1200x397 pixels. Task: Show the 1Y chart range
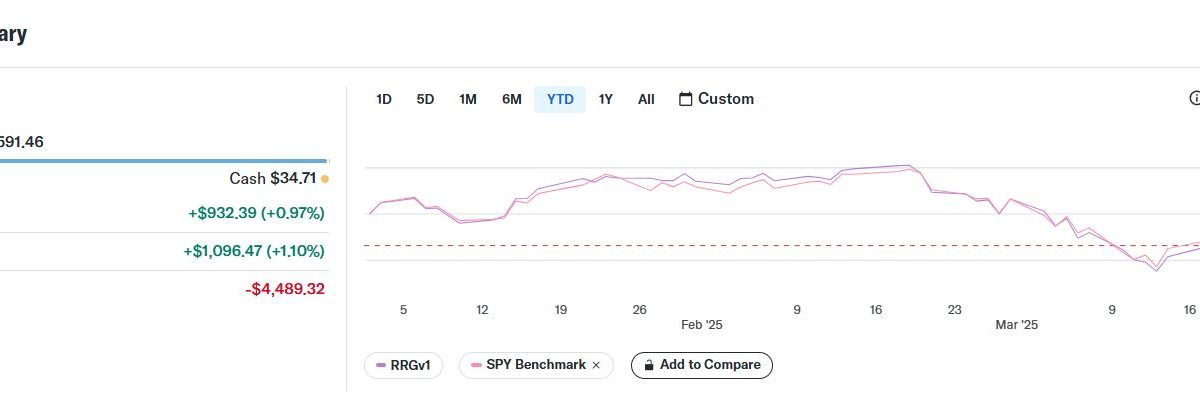[x=605, y=99]
